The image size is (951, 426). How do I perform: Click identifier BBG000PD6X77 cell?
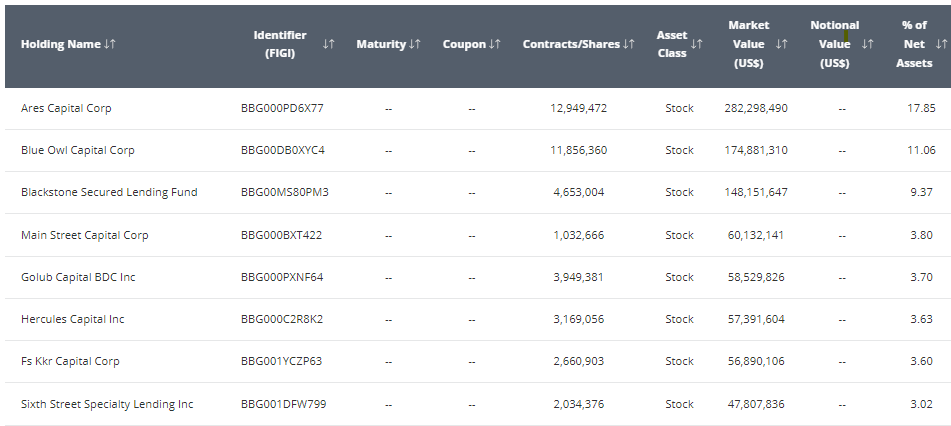282,108
